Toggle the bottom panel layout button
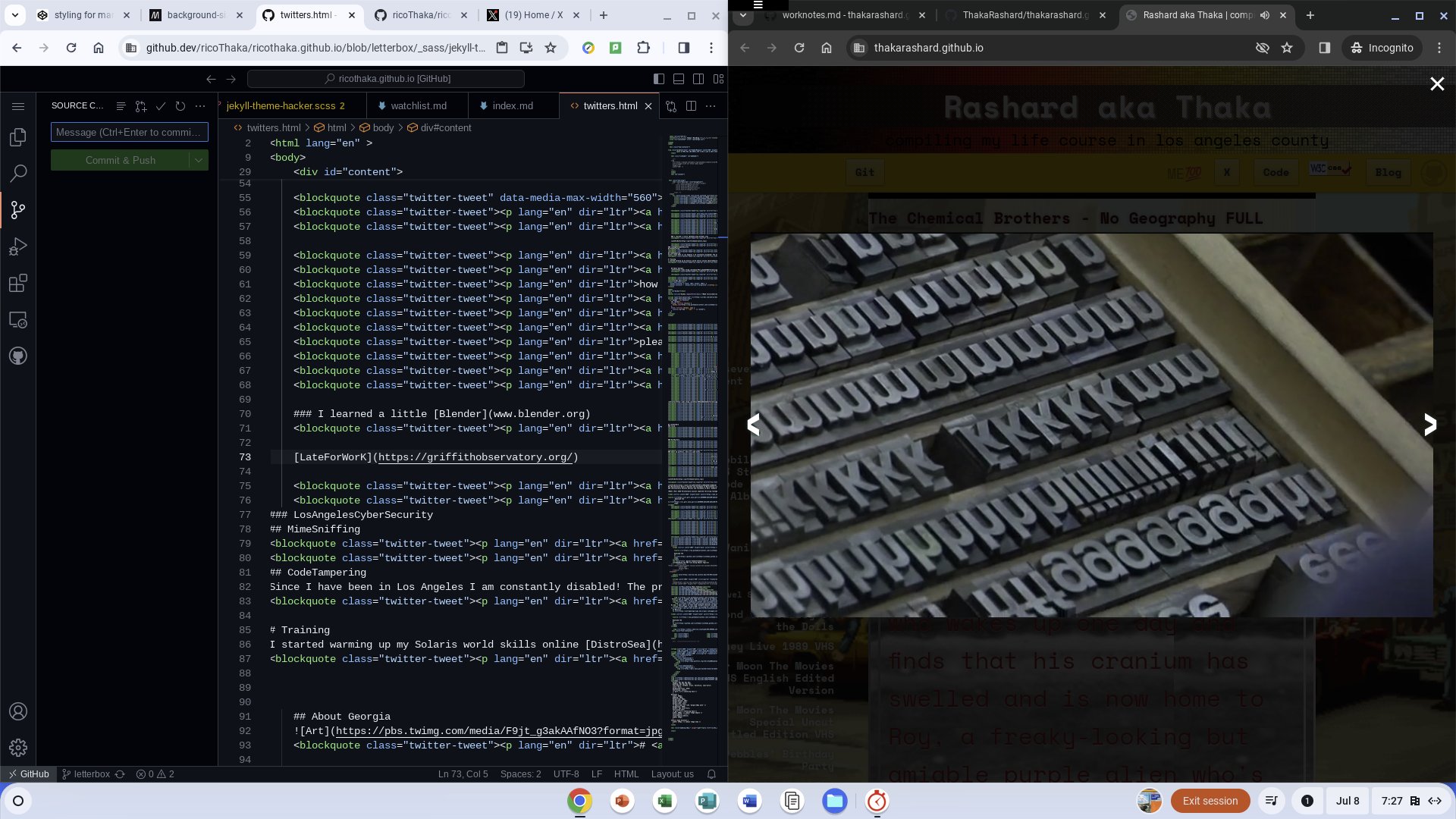Image resolution: width=1456 pixels, height=819 pixels. click(678, 79)
